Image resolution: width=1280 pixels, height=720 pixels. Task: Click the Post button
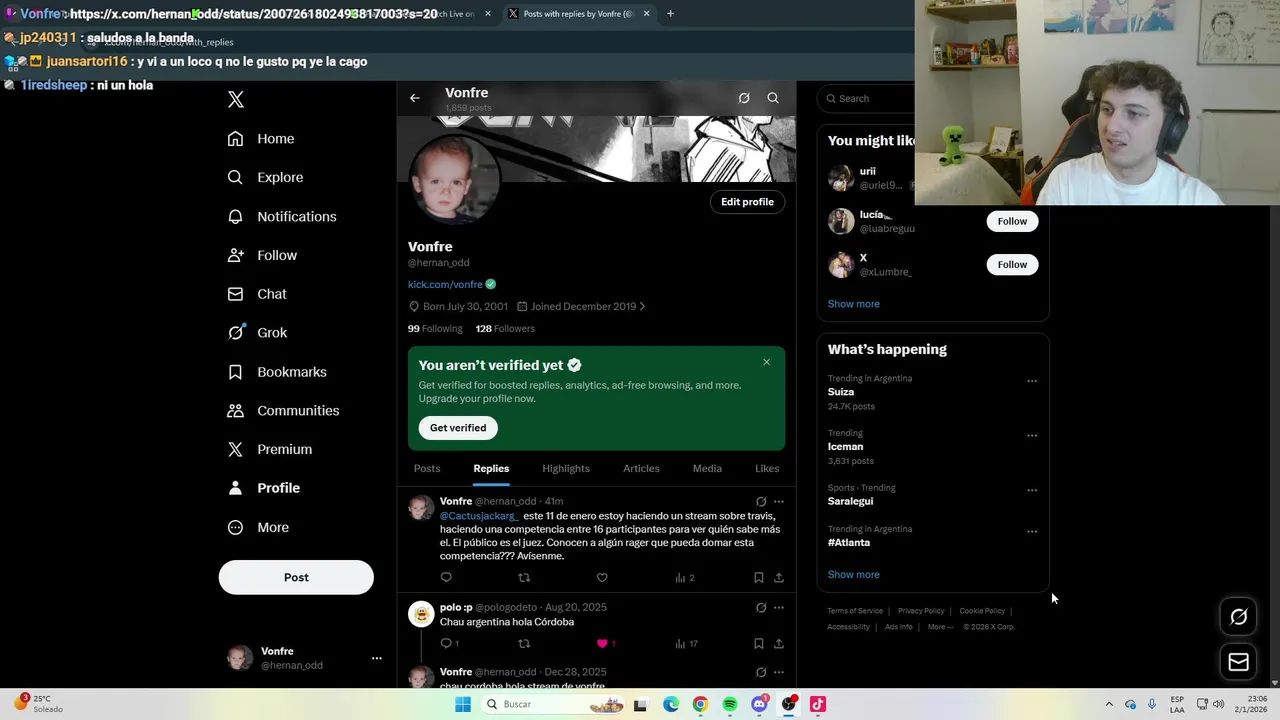pos(296,577)
